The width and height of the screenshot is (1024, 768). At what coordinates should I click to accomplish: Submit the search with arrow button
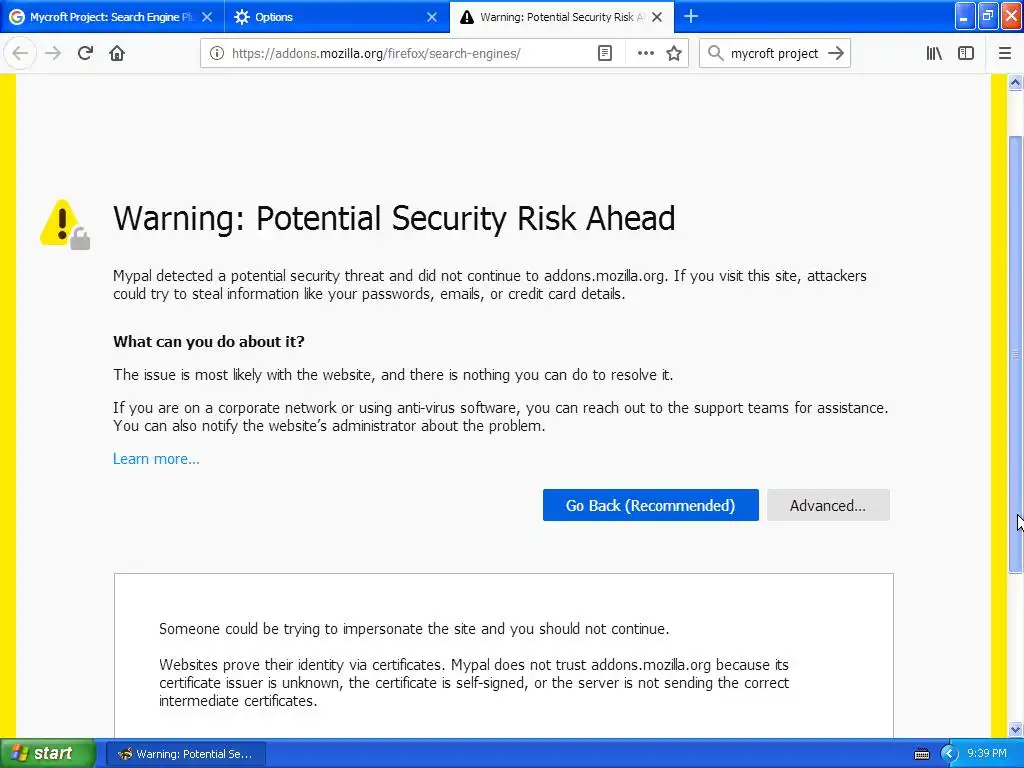(836, 53)
